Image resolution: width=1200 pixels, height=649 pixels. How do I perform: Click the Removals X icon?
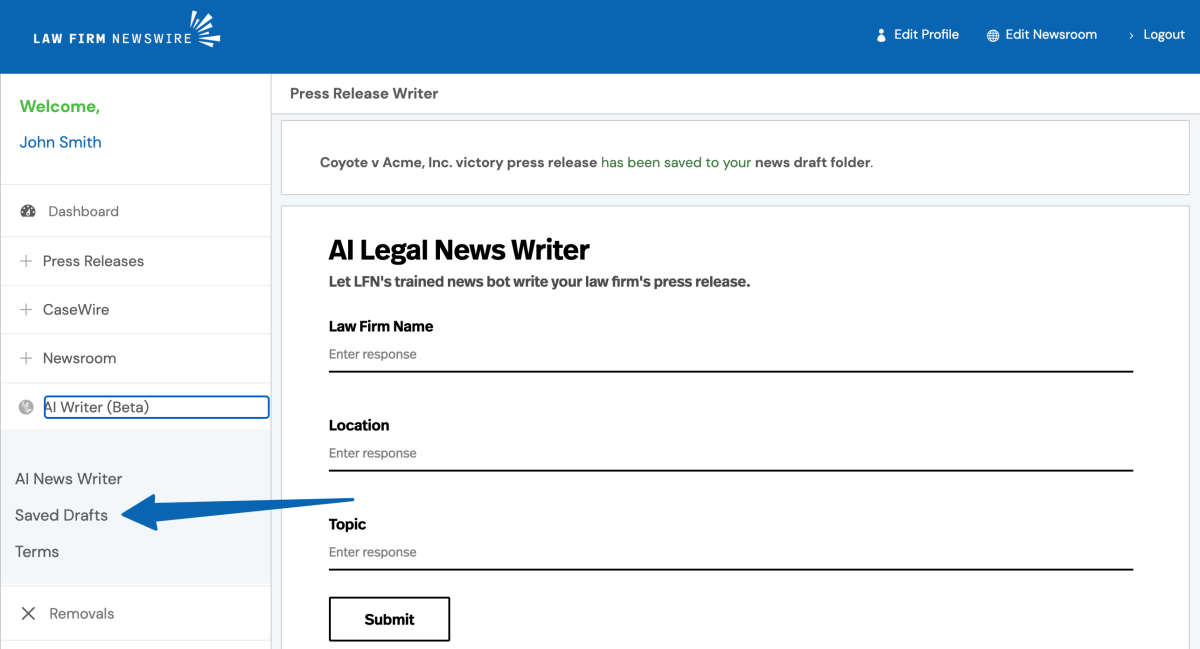coord(28,613)
